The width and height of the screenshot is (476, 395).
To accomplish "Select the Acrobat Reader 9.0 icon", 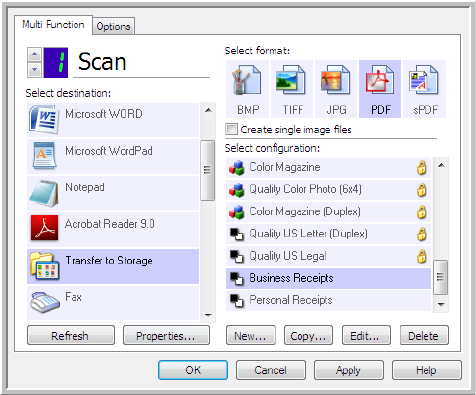I will click(x=44, y=228).
